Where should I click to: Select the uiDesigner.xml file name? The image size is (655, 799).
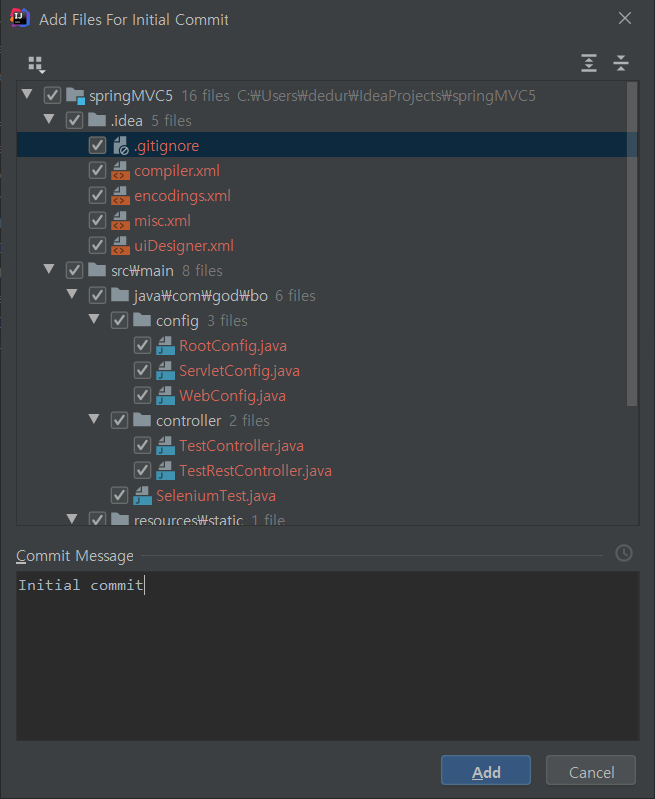point(184,246)
